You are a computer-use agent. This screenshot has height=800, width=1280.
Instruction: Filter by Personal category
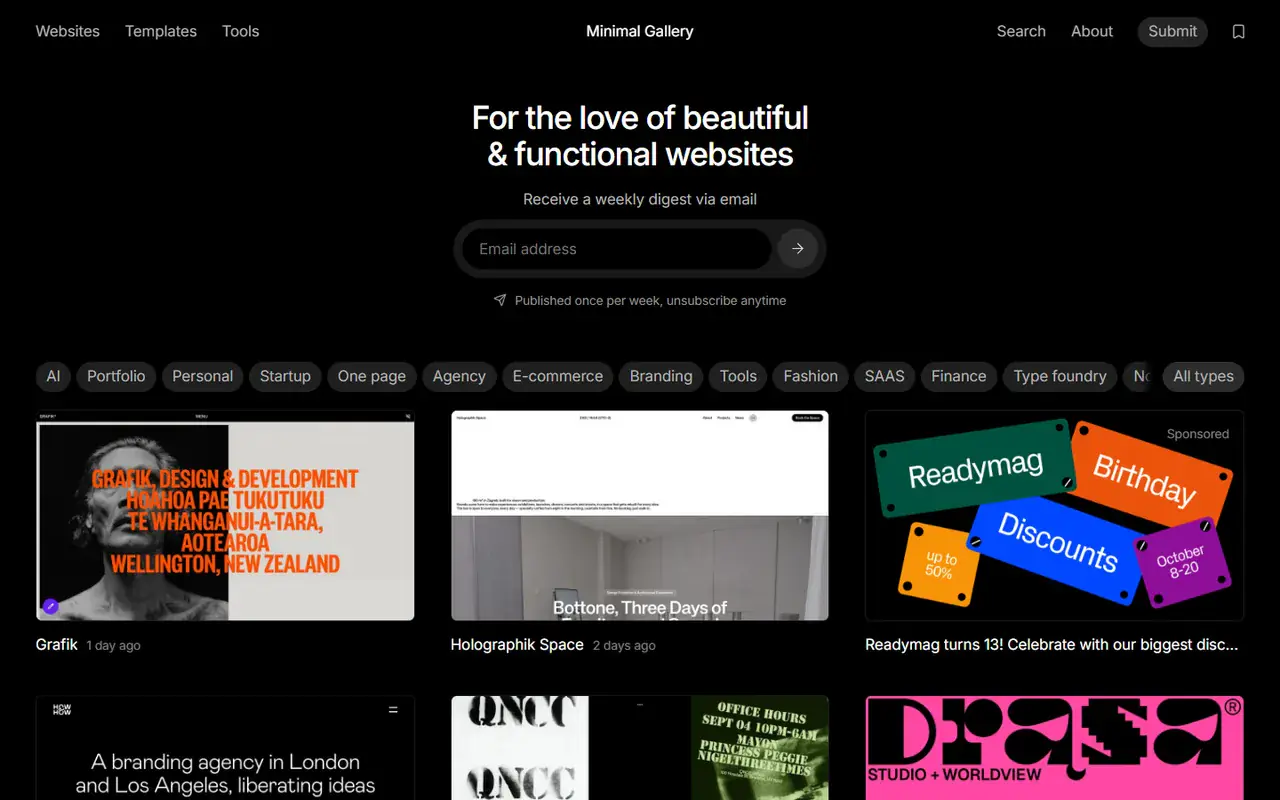coord(202,376)
